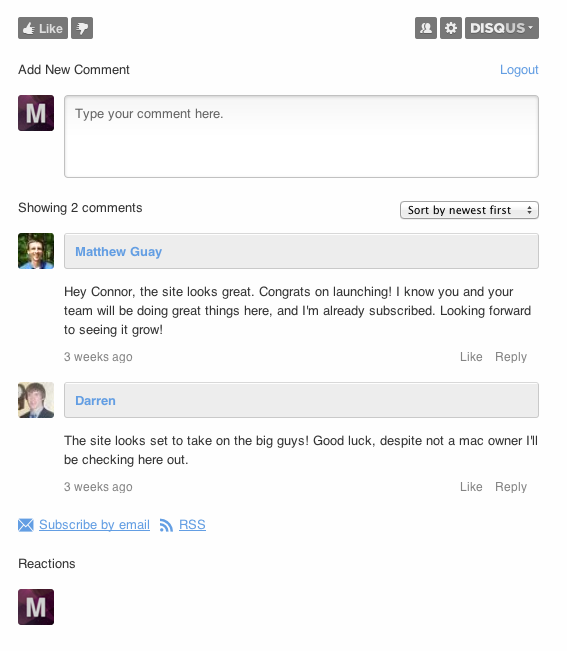The width and height of the screenshot is (567, 651).
Task: Click the M avatar under Reactions
Action: [x=36, y=607]
